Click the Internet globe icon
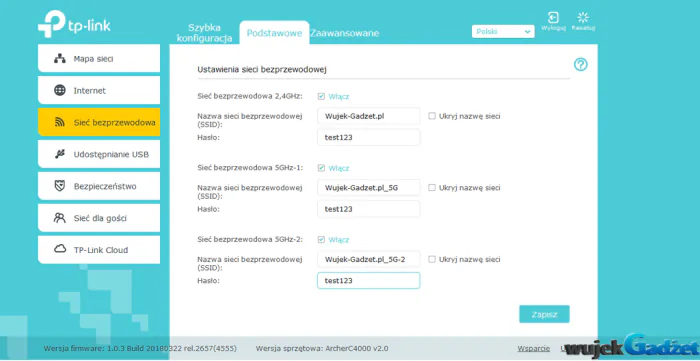The image size is (700, 361). [59, 91]
